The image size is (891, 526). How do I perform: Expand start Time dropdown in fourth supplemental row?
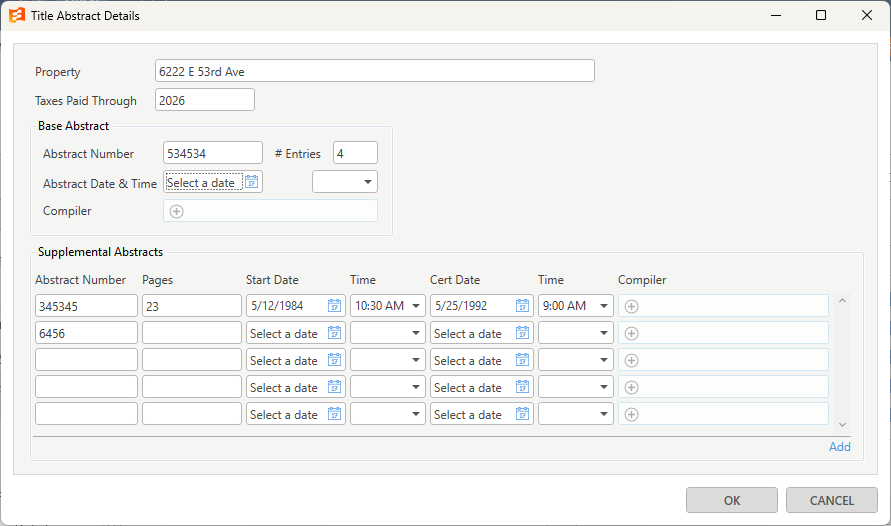tap(416, 387)
